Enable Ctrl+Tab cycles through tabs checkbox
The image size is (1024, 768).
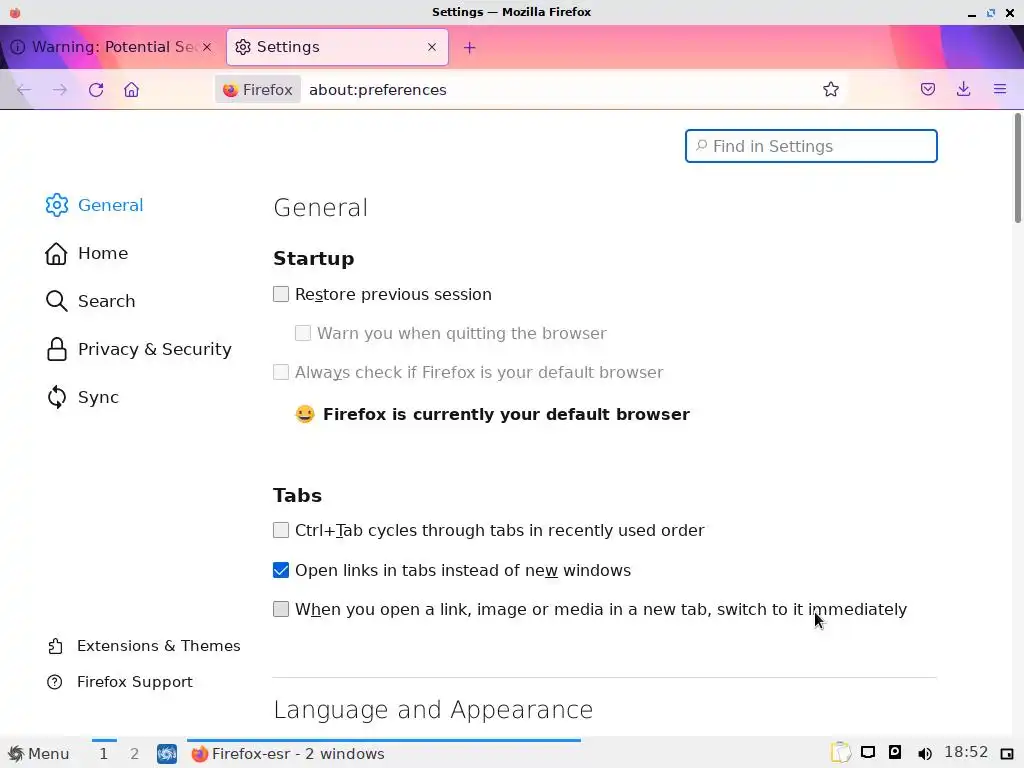tap(281, 530)
